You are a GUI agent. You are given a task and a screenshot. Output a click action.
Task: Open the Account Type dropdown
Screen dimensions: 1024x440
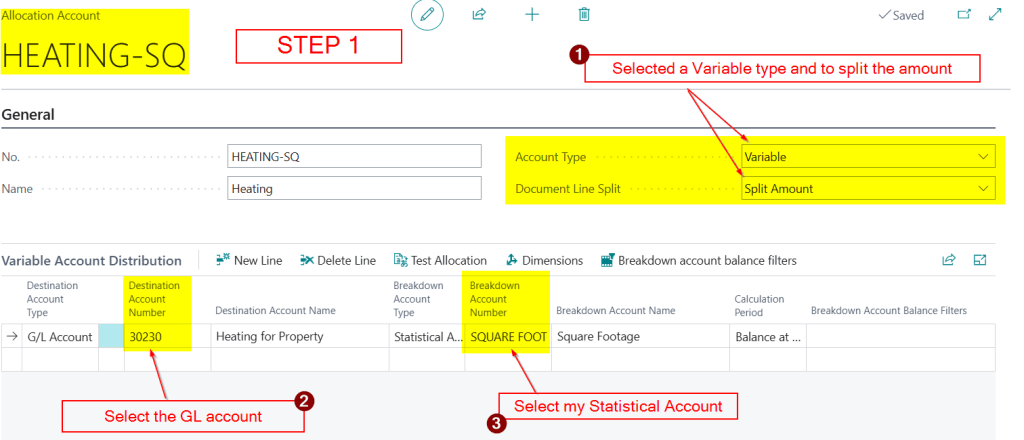click(x=868, y=157)
